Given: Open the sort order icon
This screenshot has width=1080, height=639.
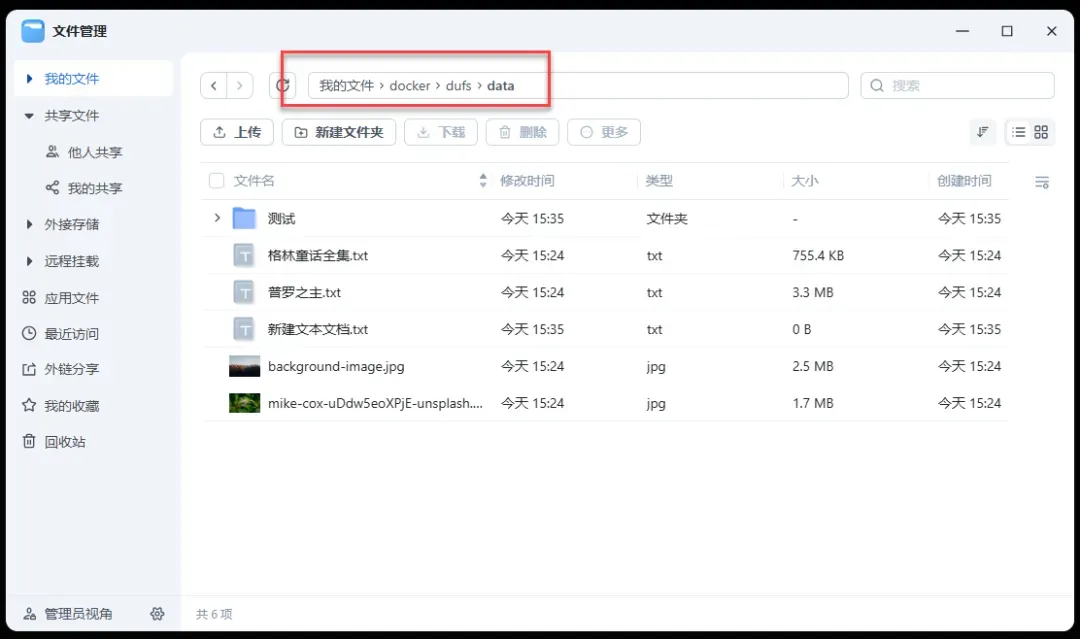Looking at the screenshot, I should [983, 132].
